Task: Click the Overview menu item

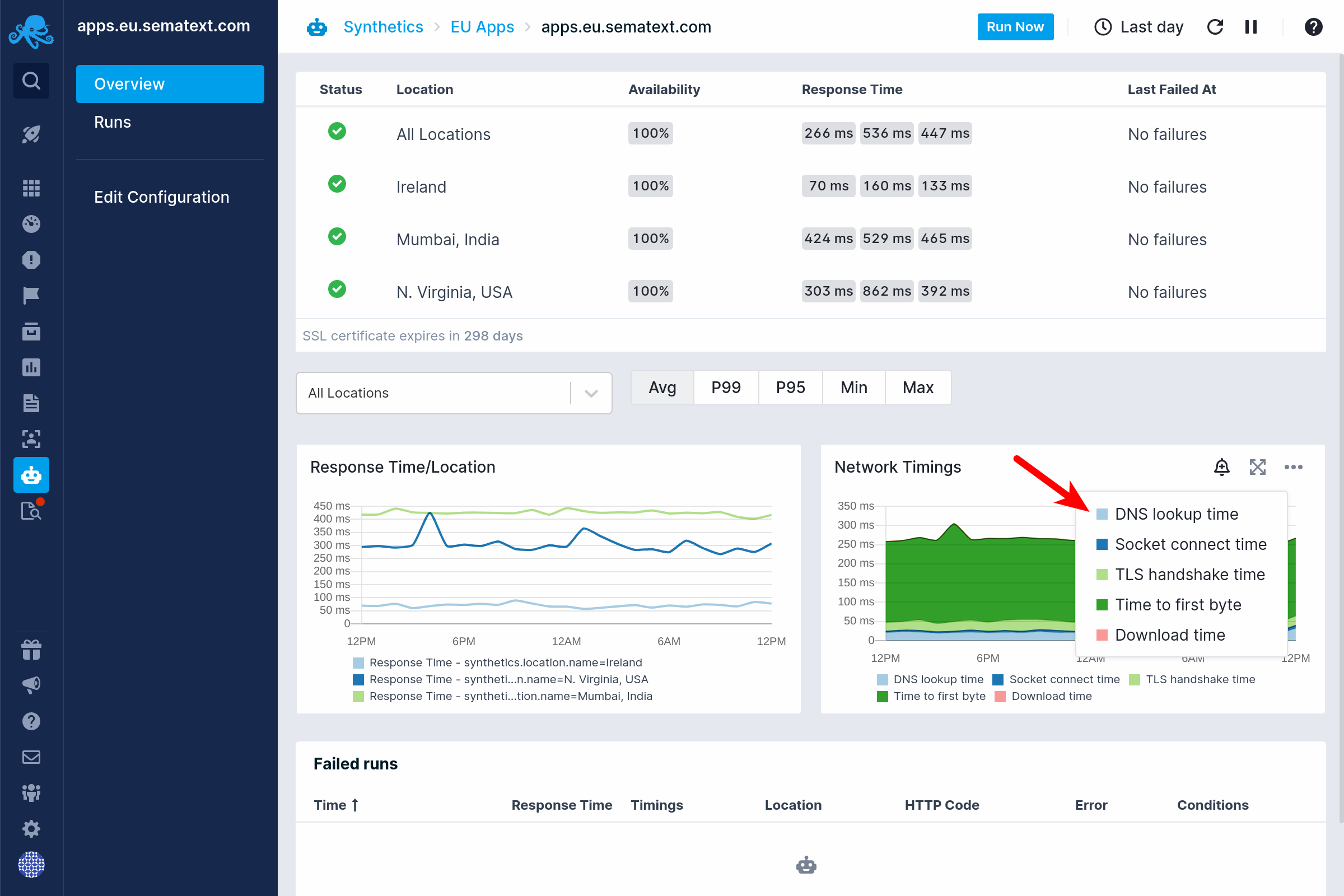Action: coord(168,84)
